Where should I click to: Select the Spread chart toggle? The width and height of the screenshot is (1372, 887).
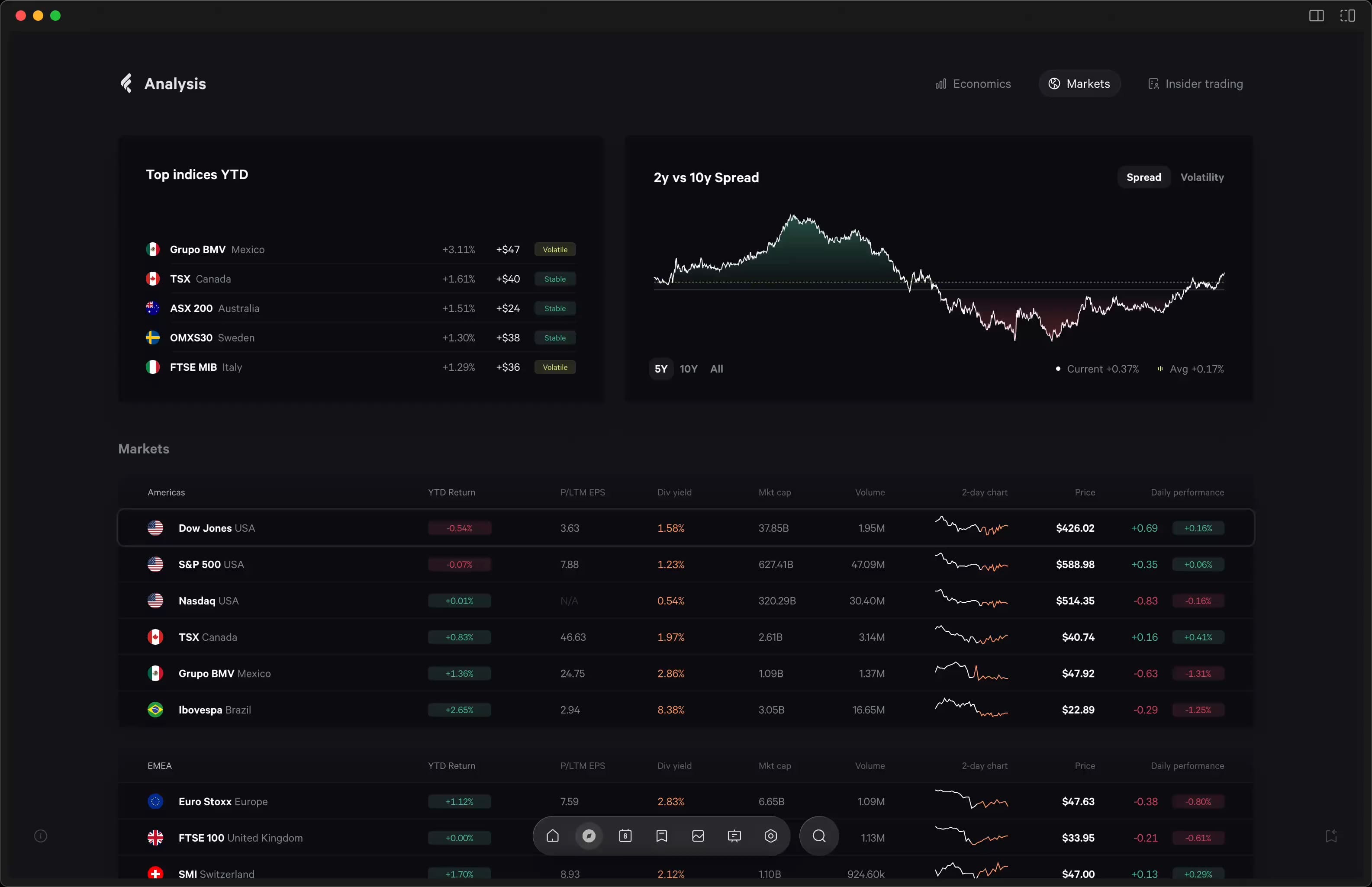(x=1143, y=177)
